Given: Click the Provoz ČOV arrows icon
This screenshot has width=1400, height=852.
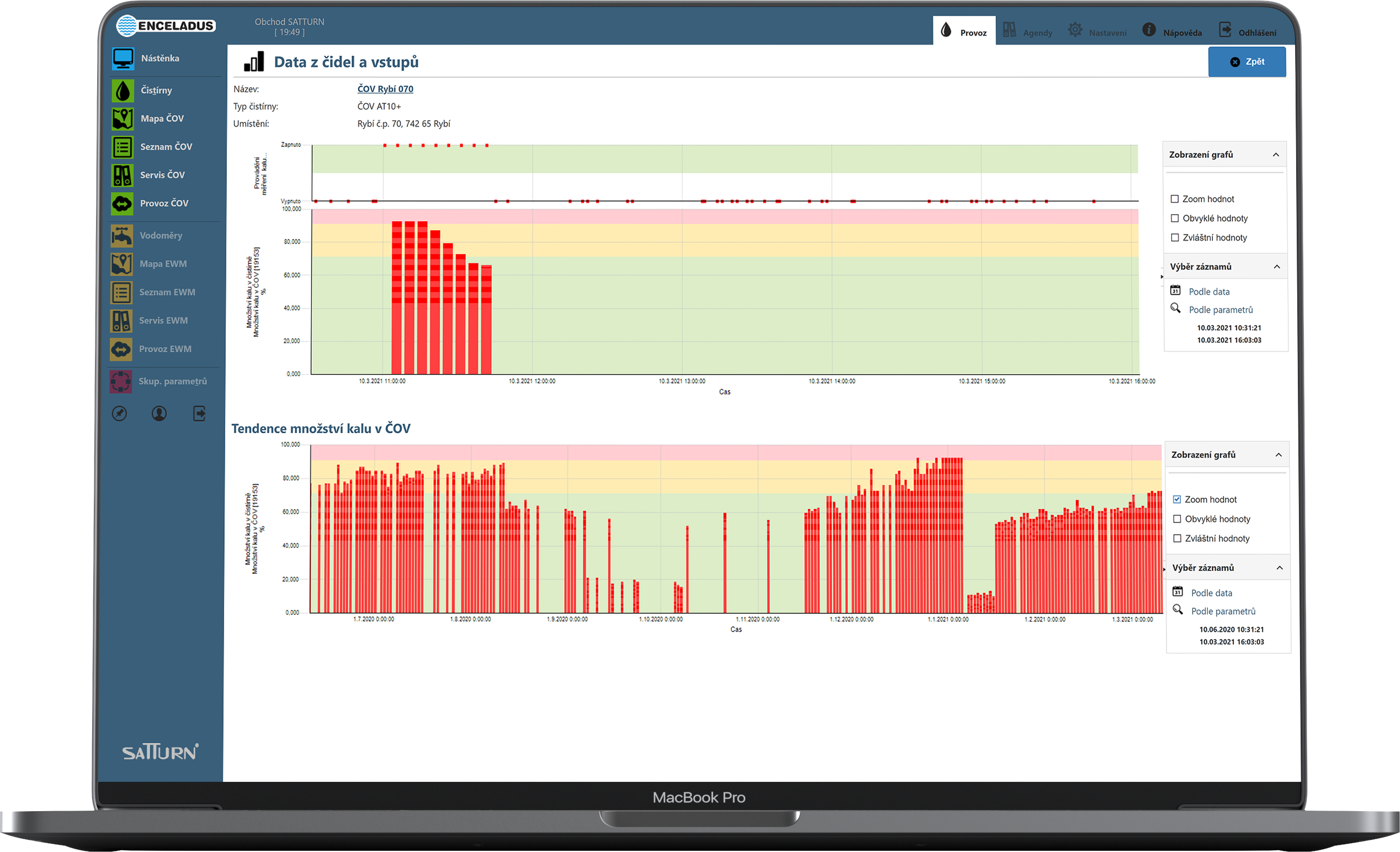Looking at the screenshot, I should pyautogui.click(x=123, y=204).
